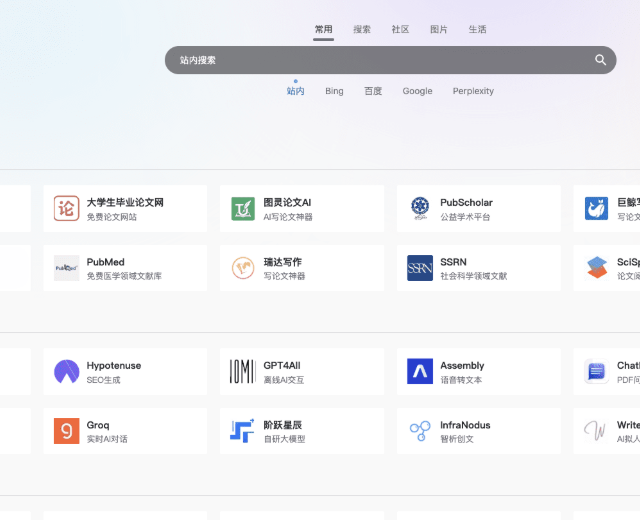The image size is (640, 520).
Task: Open the Groq title link
Action: pos(98,425)
